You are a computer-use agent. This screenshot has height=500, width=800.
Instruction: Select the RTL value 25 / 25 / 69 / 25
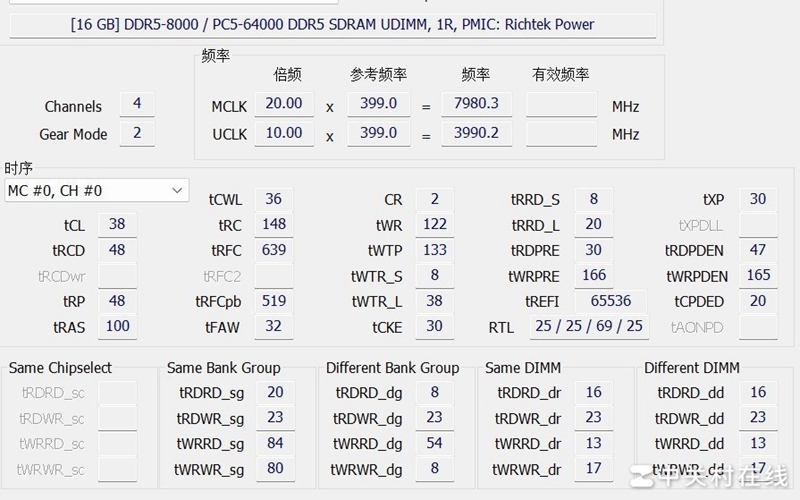(x=589, y=326)
